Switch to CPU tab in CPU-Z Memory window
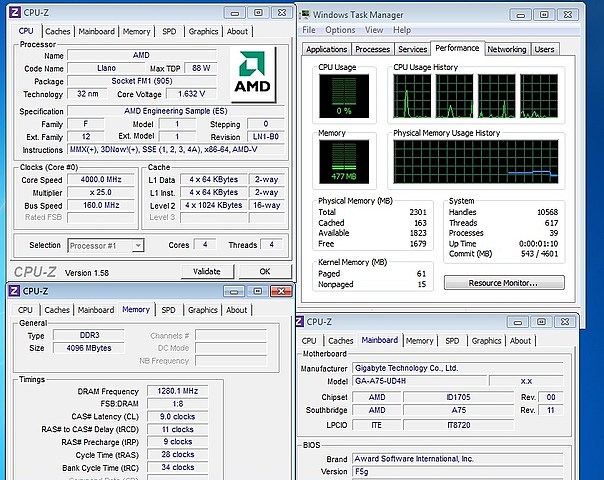The width and height of the screenshot is (604, 480). click(25, 310)
